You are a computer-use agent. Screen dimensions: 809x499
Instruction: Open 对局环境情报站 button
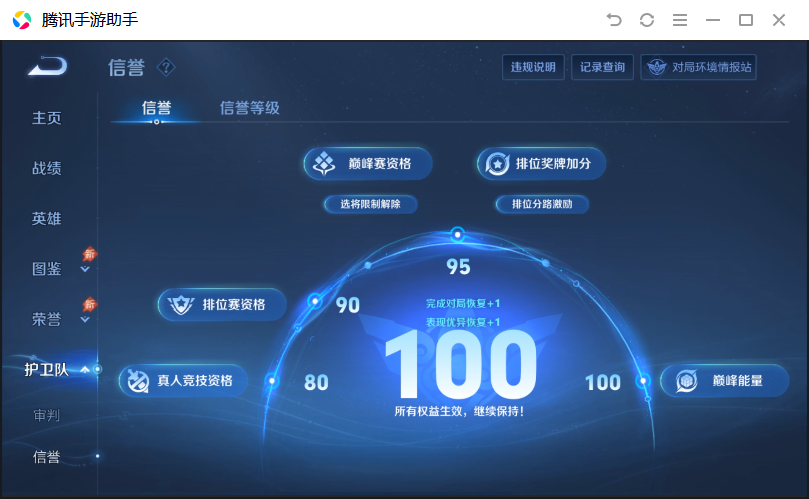pyautogui.click(x=698, y=67)
